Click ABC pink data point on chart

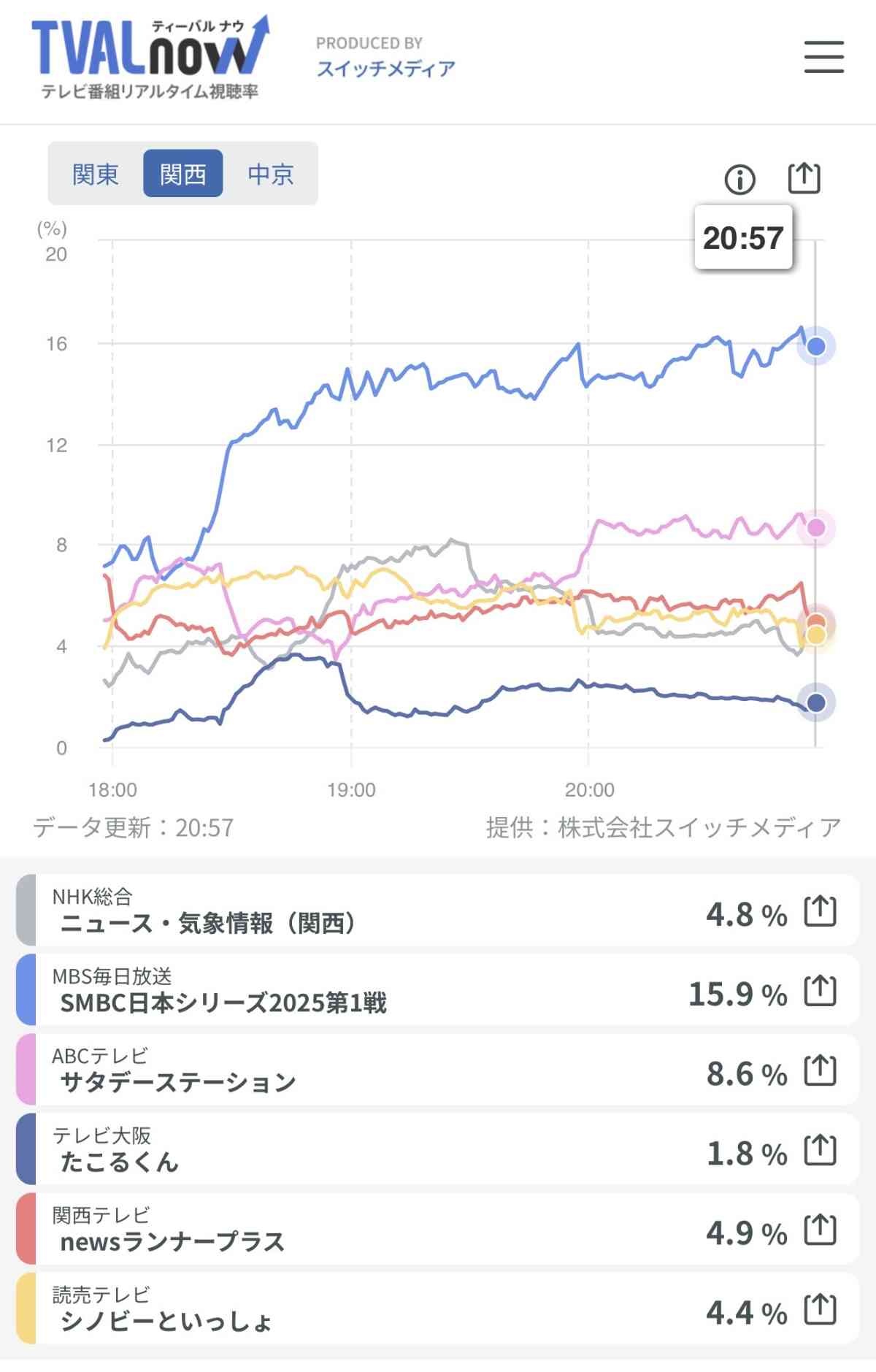816,527
